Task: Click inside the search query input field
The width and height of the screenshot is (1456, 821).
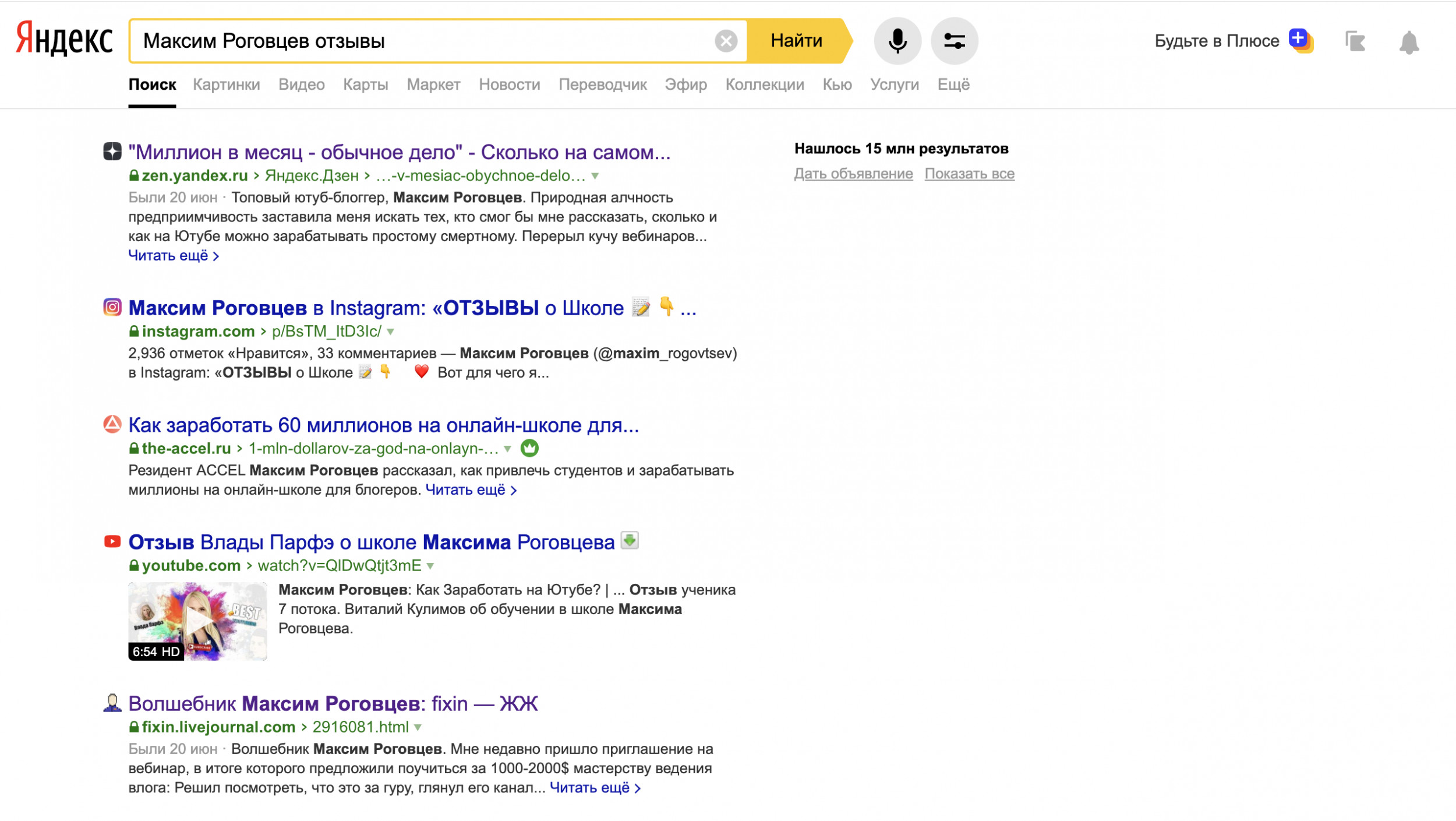Action: click(x=419, y=41)
